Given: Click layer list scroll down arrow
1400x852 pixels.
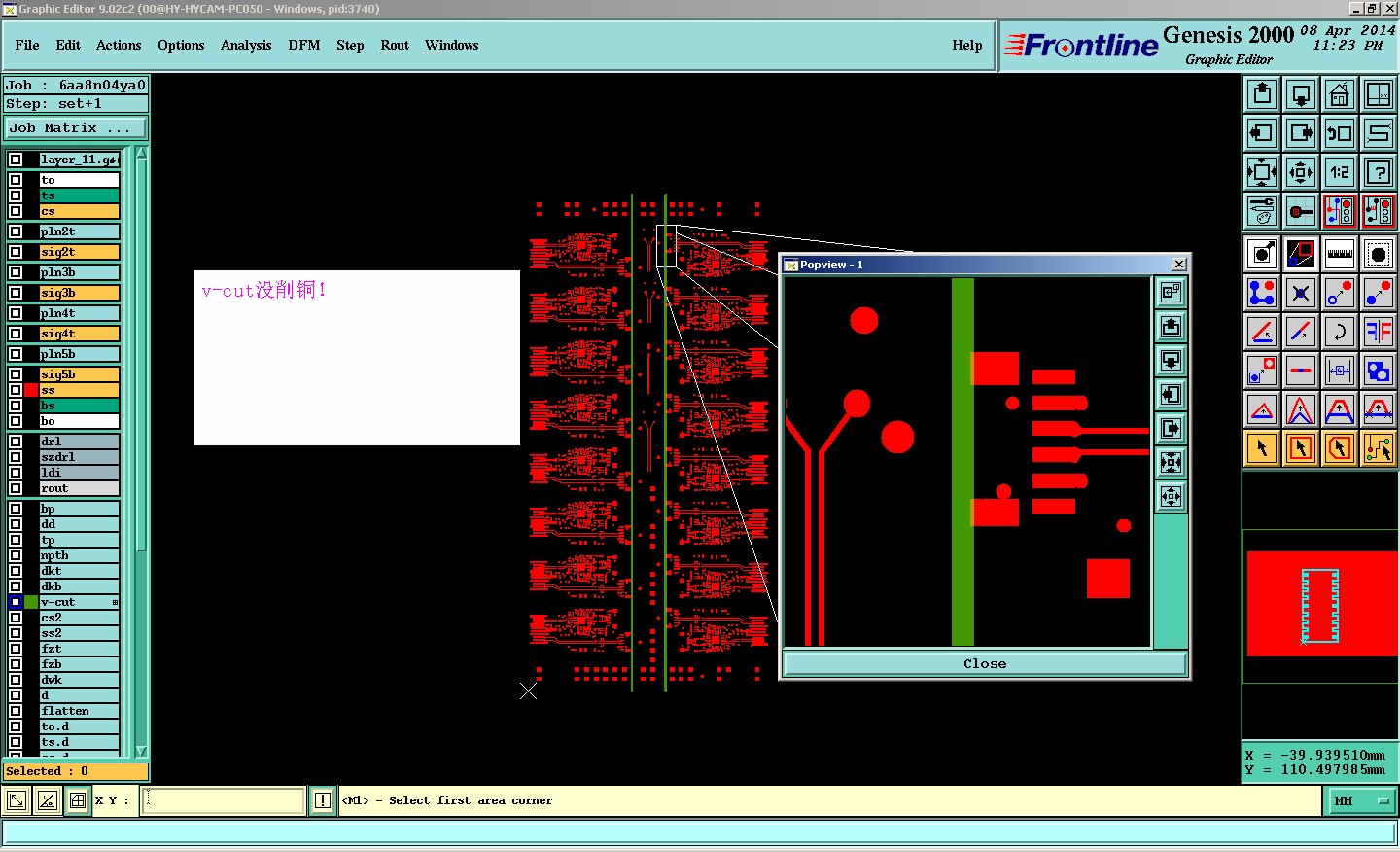Looking at the screenshot, I should (141, 751).
